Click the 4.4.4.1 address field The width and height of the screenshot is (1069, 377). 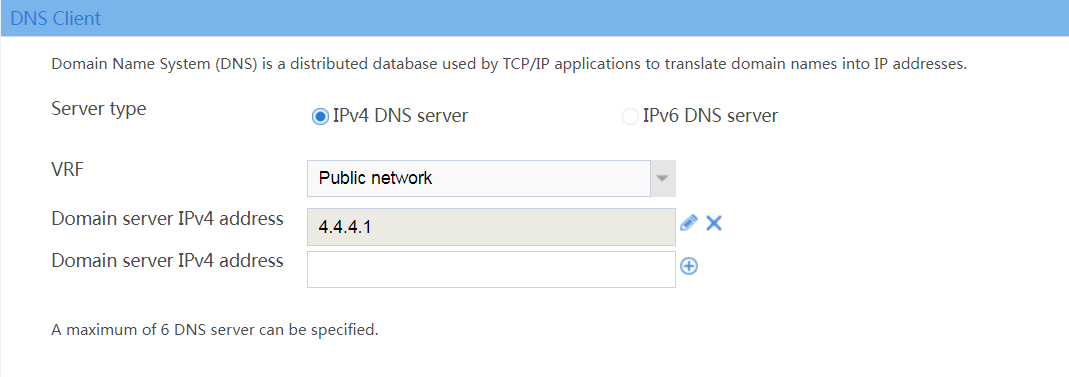point(492,226)
